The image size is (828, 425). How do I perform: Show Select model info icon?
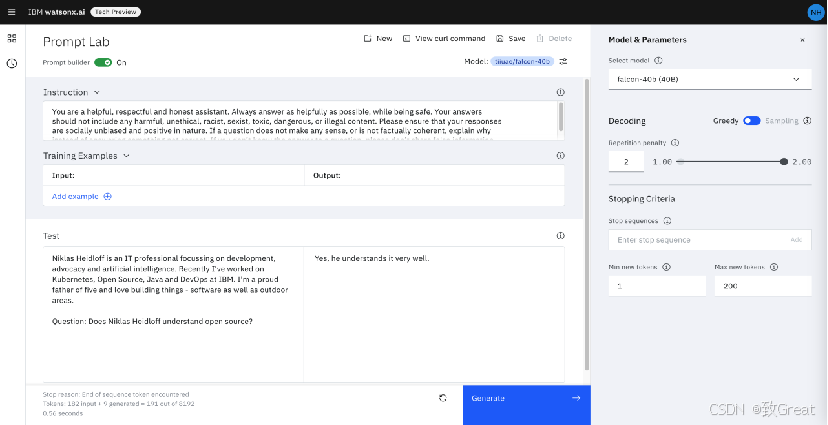click(658, 61)
